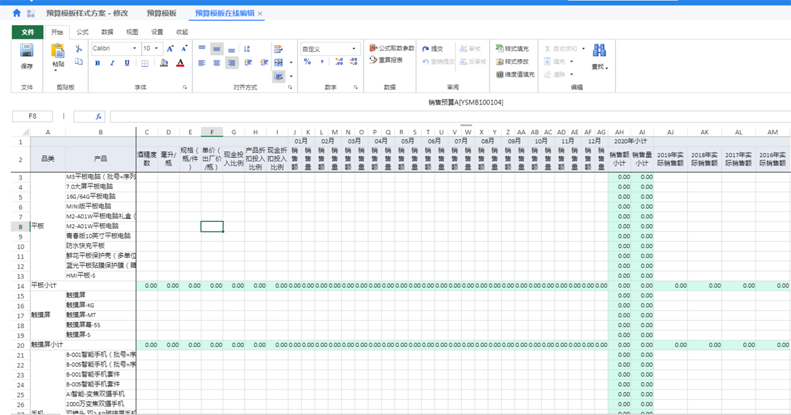This screenshot has height=415, width=791.
Task: Click the 提交 submit button
Action: 432,48
